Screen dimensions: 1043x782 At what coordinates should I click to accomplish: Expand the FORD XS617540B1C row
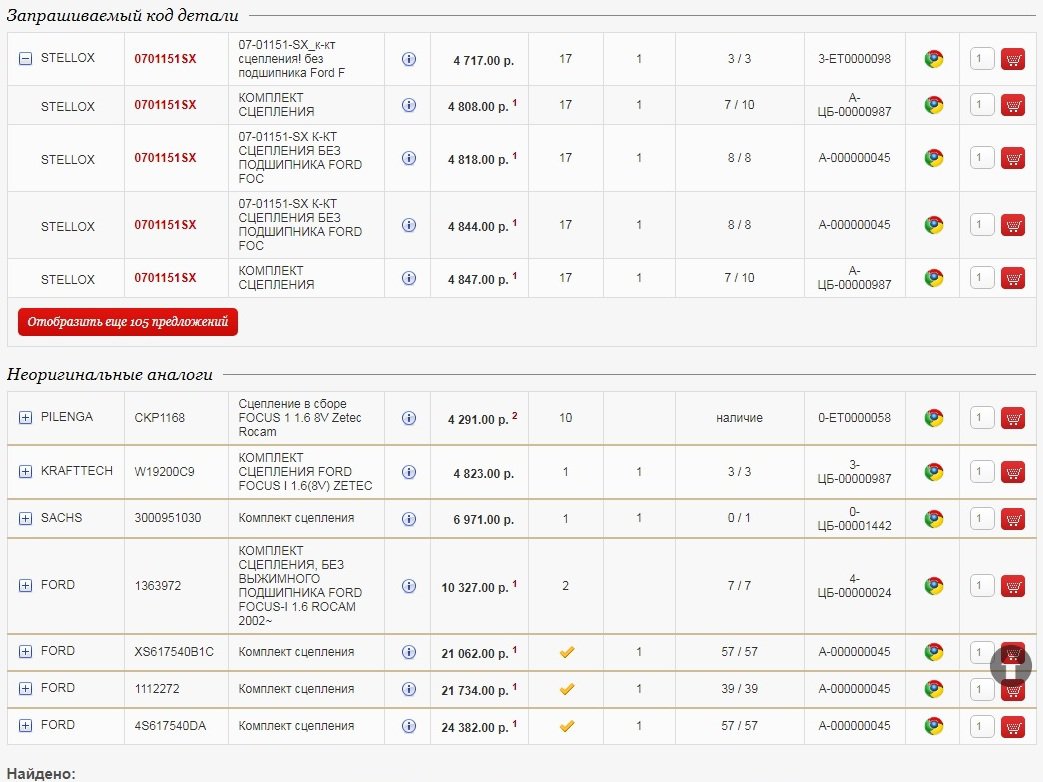[x=25, y=652]
